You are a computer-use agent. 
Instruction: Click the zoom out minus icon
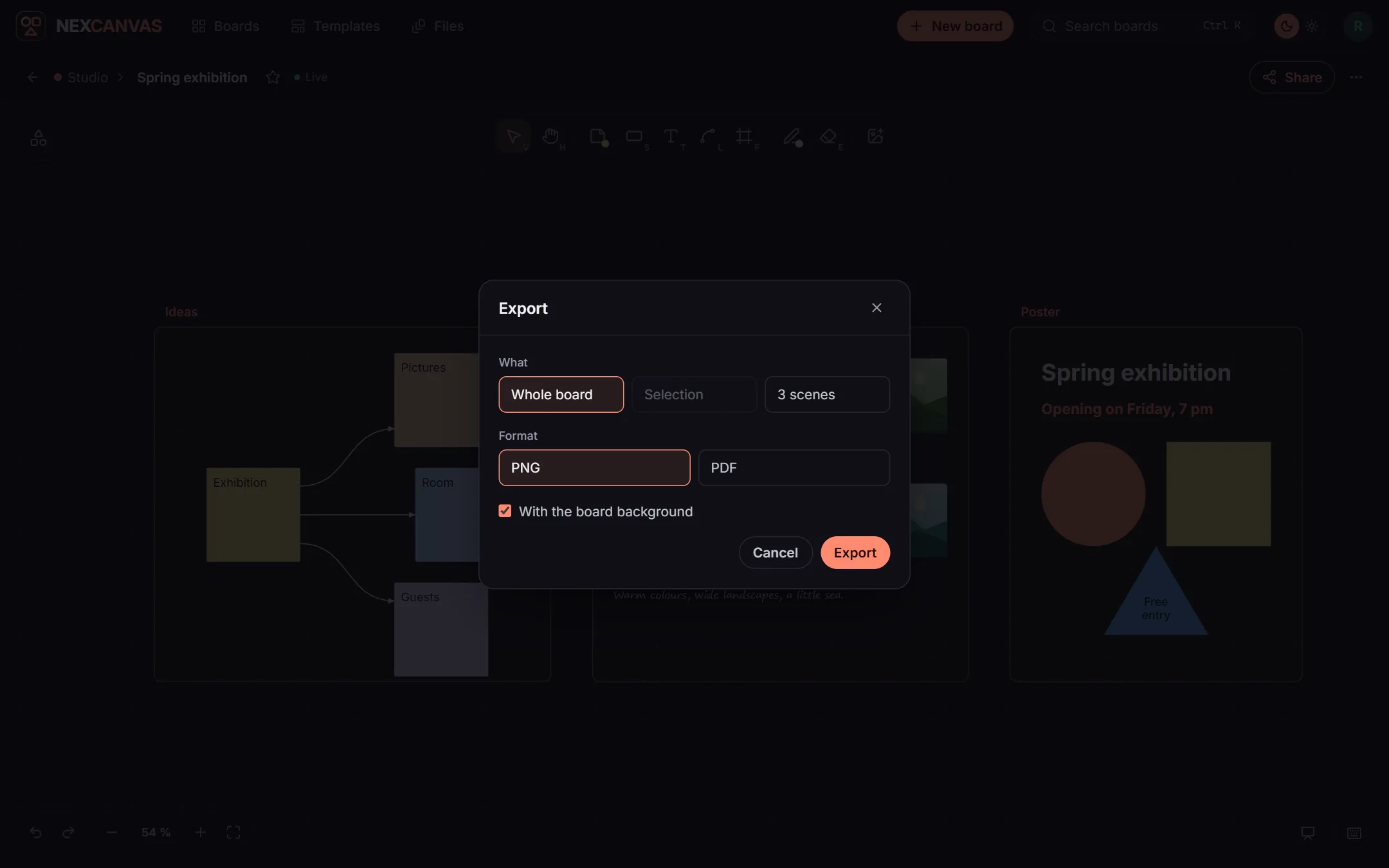click(x=111, y=833)
